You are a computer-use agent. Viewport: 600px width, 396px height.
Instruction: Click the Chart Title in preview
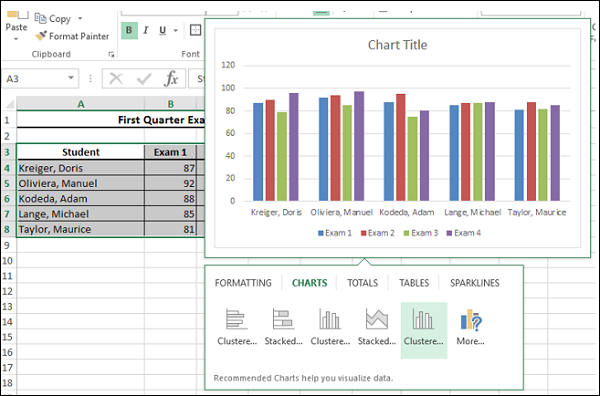397,45
